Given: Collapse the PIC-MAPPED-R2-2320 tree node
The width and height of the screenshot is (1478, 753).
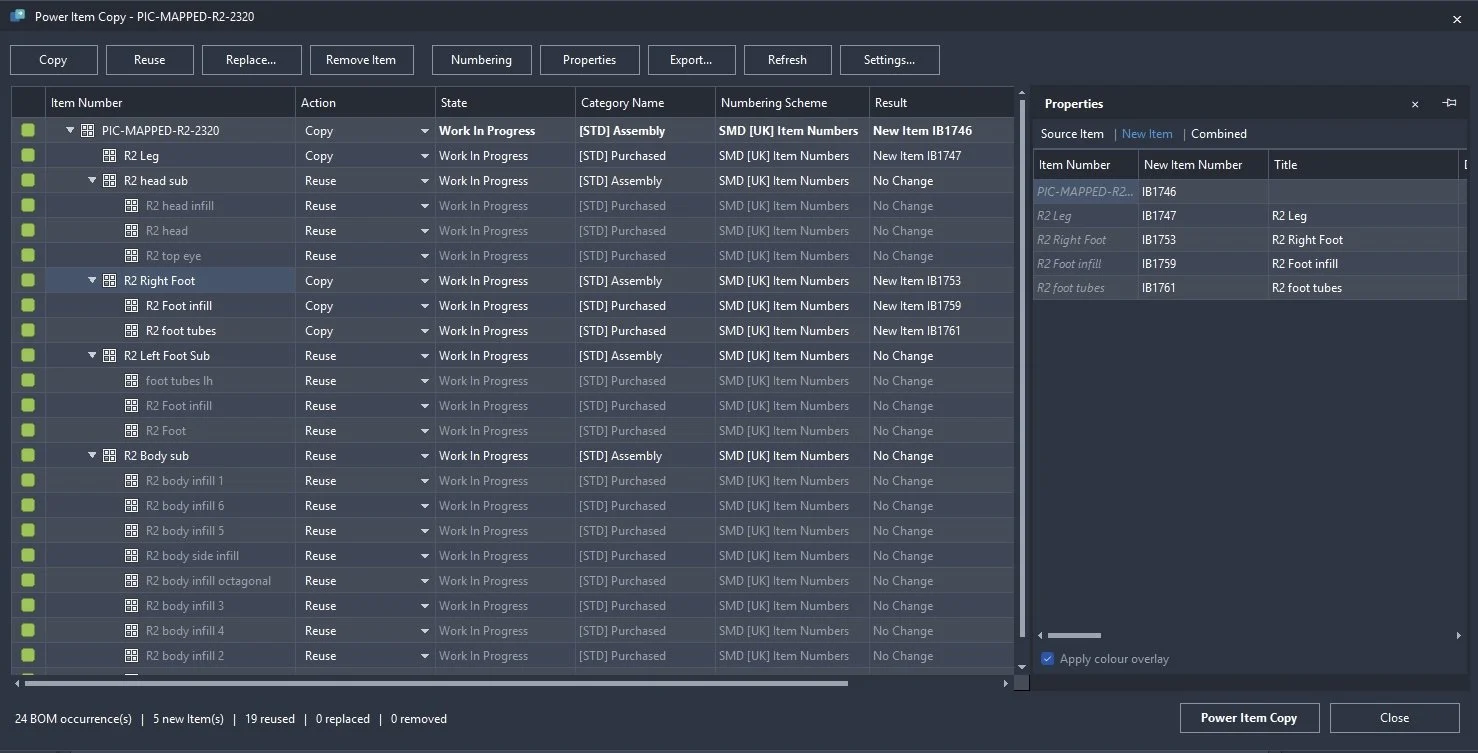Looking at the screenshot, I should 71,131.
